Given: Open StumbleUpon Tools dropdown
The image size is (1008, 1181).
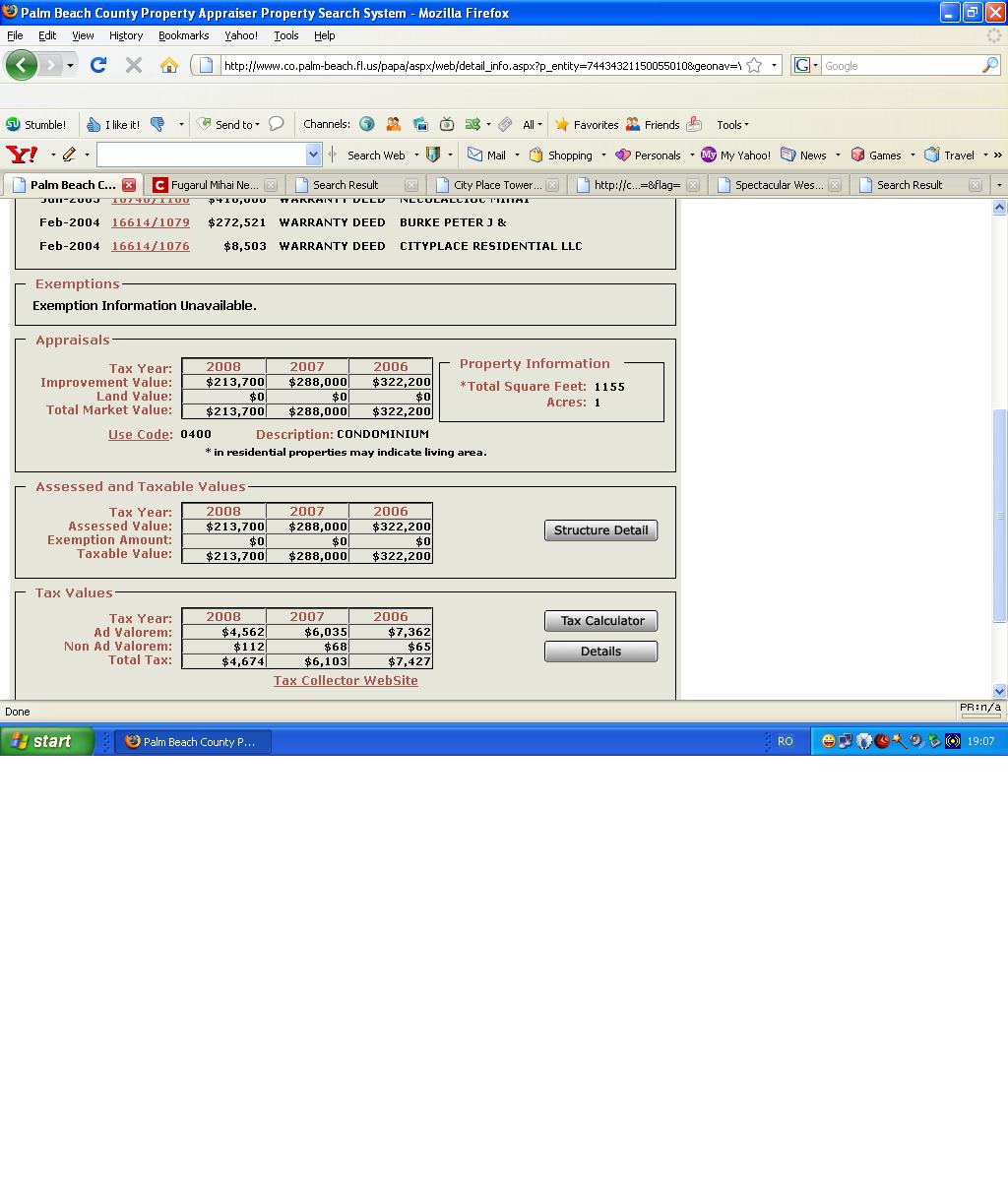Looking at the screenshot, I should (732, 125).
